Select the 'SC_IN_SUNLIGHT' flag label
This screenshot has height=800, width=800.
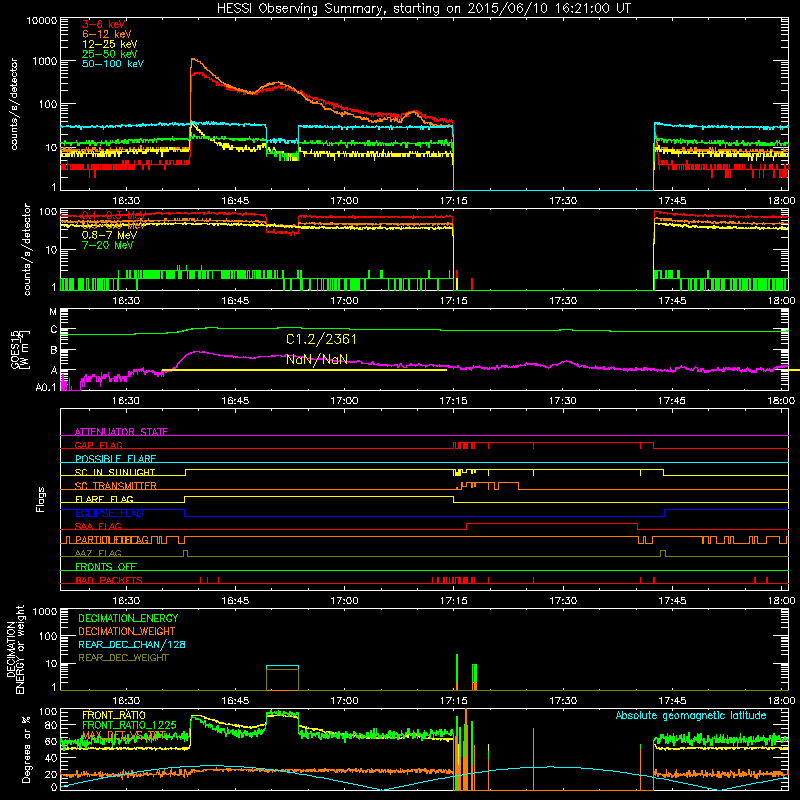click(115, 472)
